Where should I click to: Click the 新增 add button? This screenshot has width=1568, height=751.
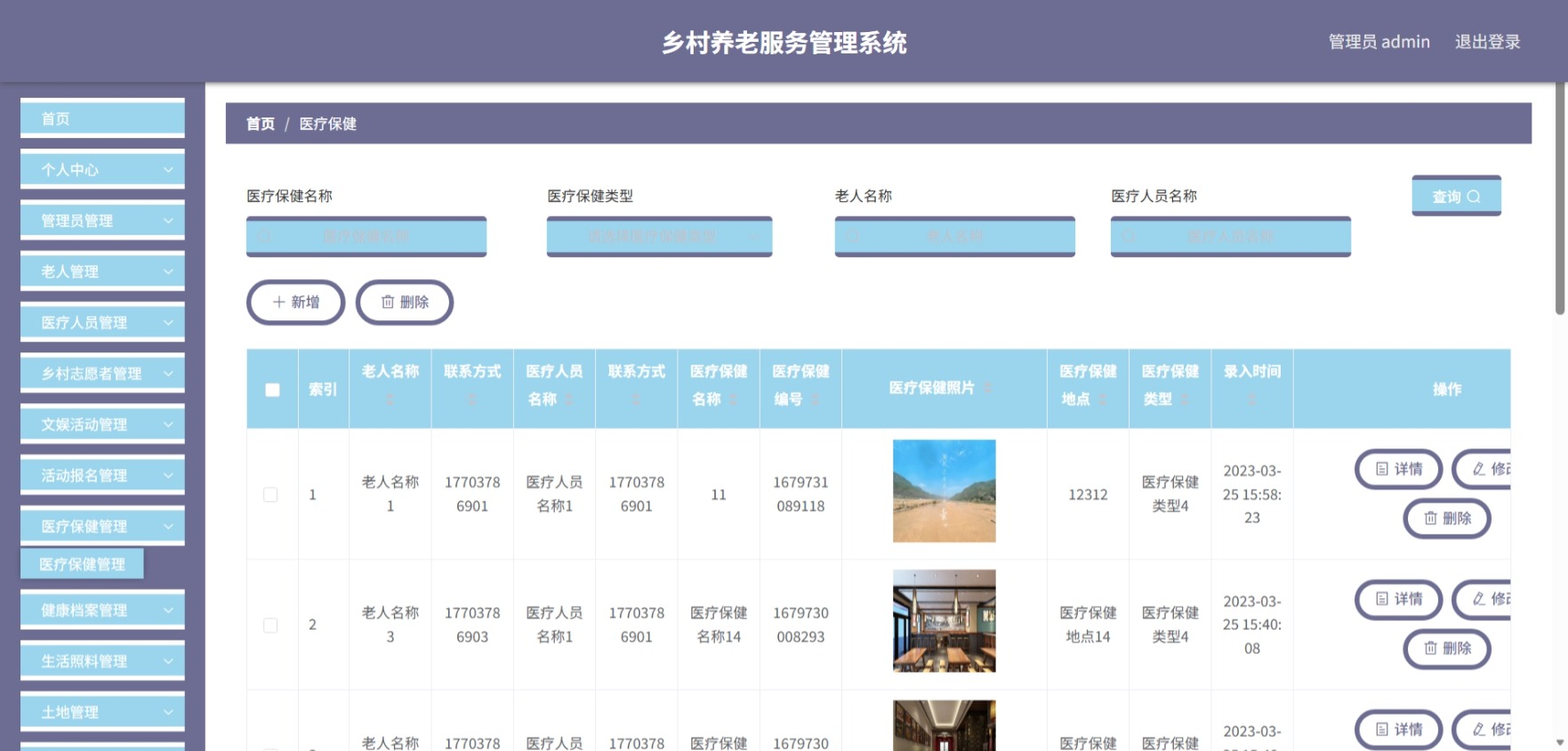295,303
